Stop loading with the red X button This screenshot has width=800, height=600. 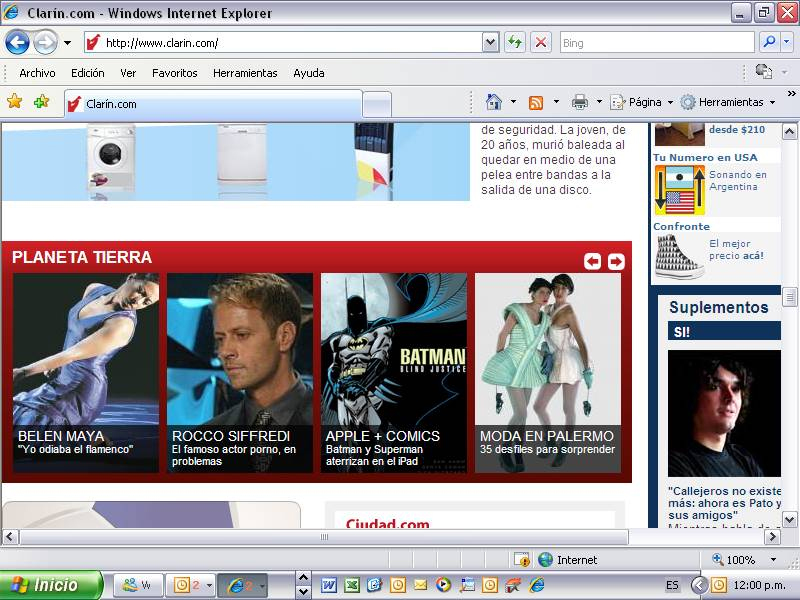pos(541,42)
